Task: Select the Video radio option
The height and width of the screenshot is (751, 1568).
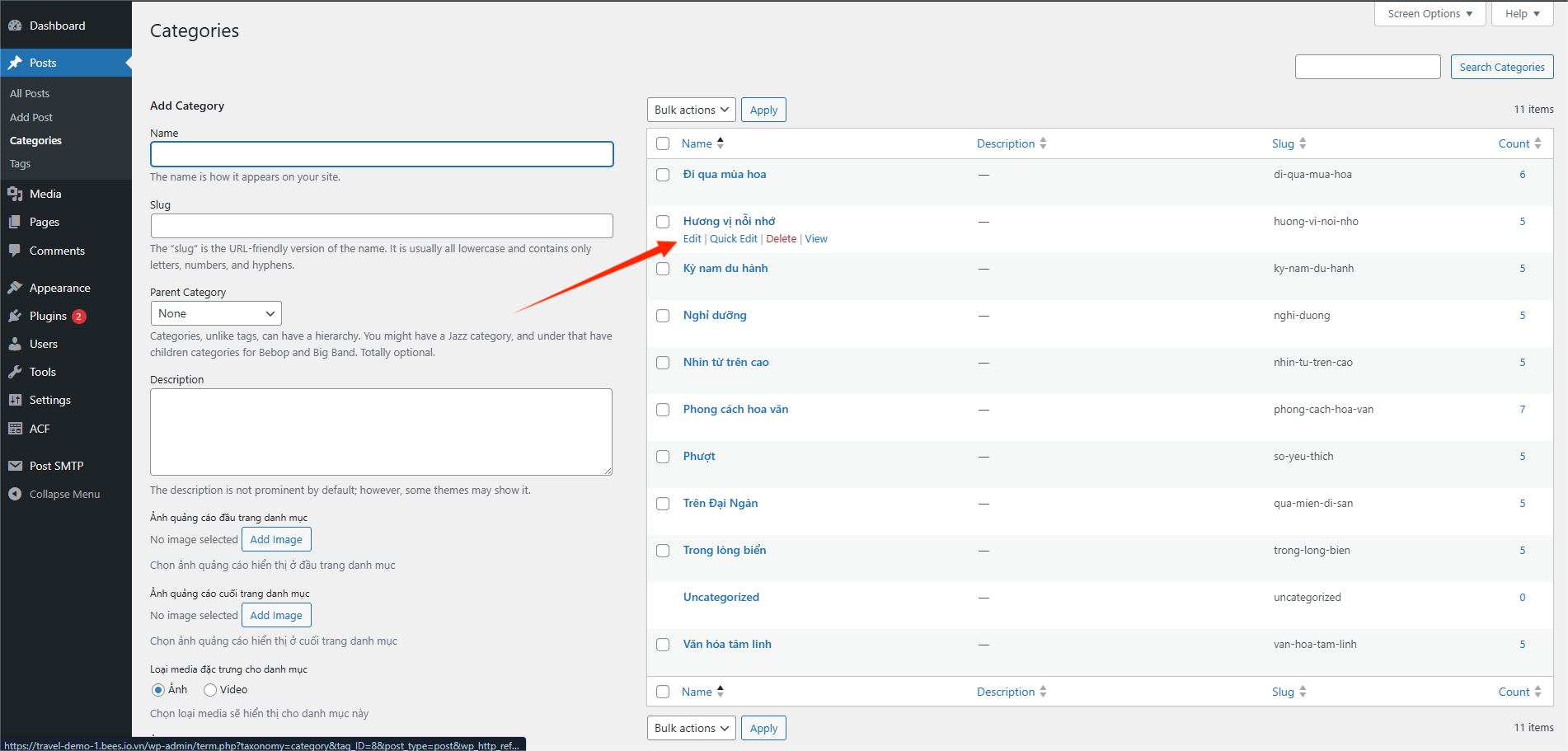Action: tap(210, 690)
